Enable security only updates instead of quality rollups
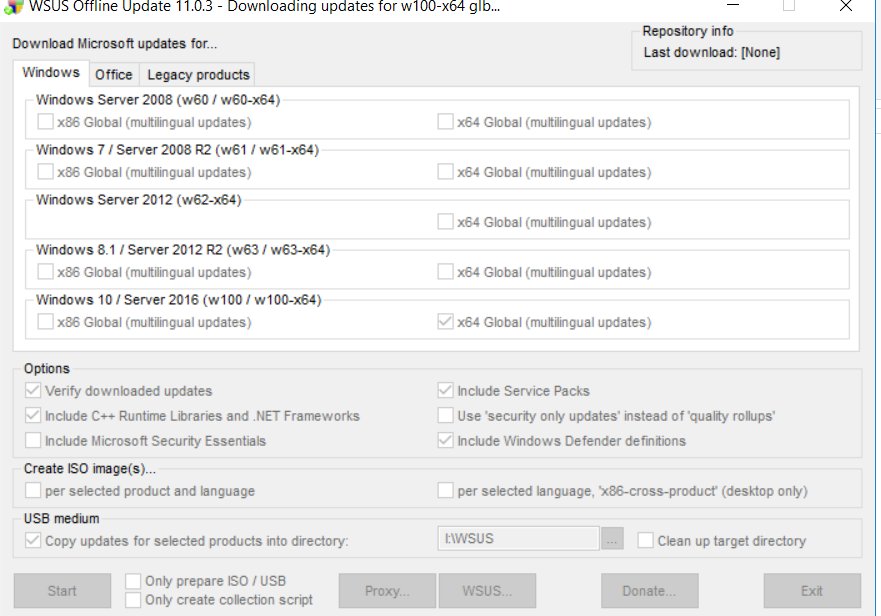Screen dimensions: 881x616 click(445, 415)
